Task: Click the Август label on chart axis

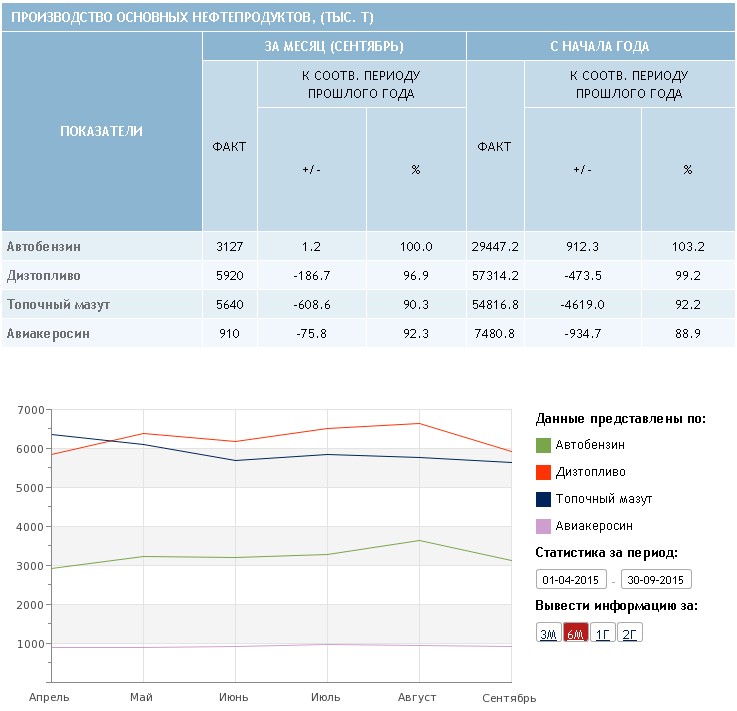Action: pyautogui.click(x=417, y=697)
